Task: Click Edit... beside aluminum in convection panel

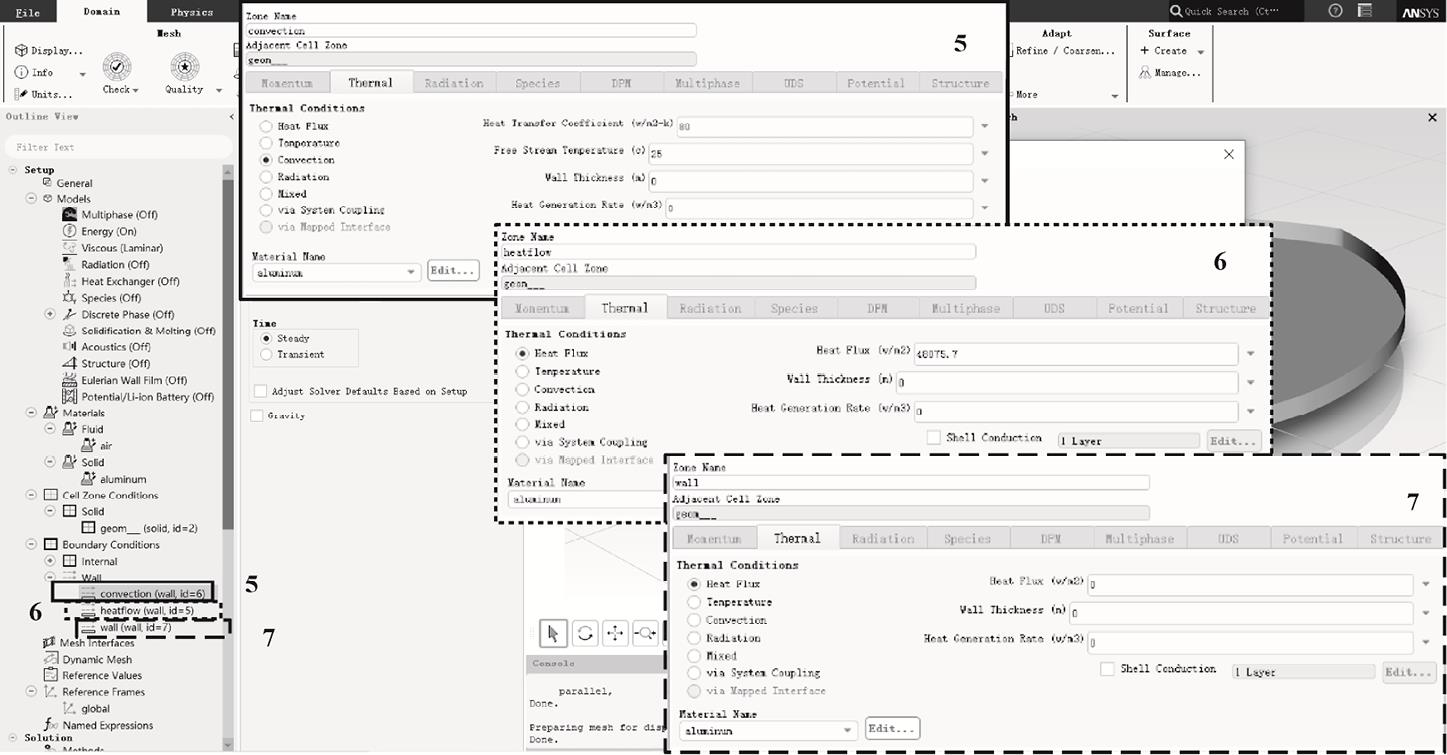Action: [453, 271]
